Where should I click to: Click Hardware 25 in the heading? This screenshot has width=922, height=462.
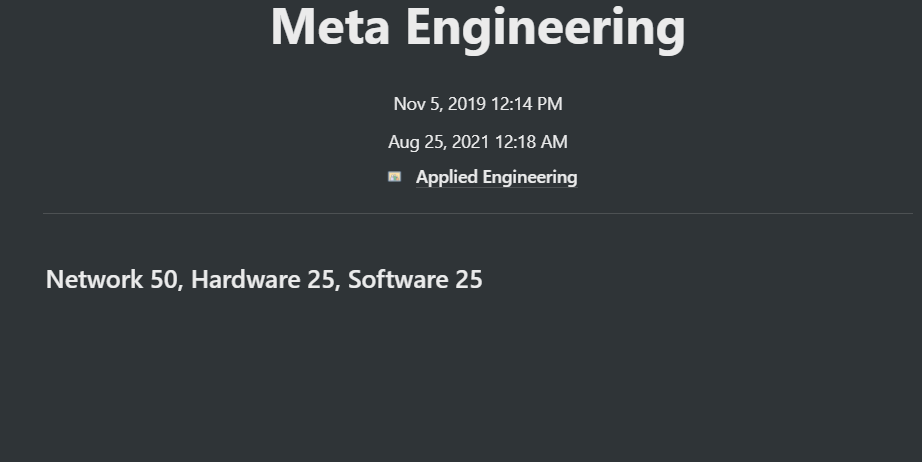tap(262, 279)
